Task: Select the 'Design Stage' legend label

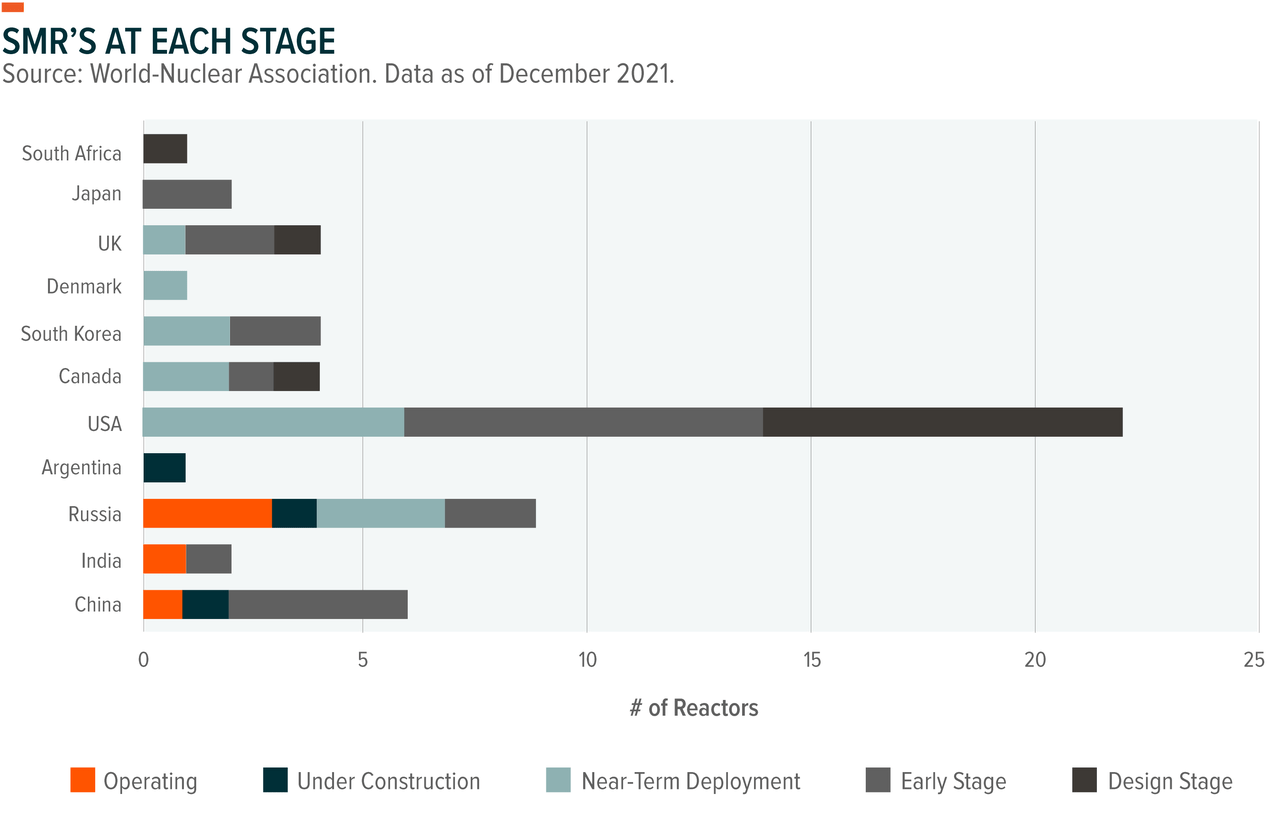Action: pos(1170,781)
